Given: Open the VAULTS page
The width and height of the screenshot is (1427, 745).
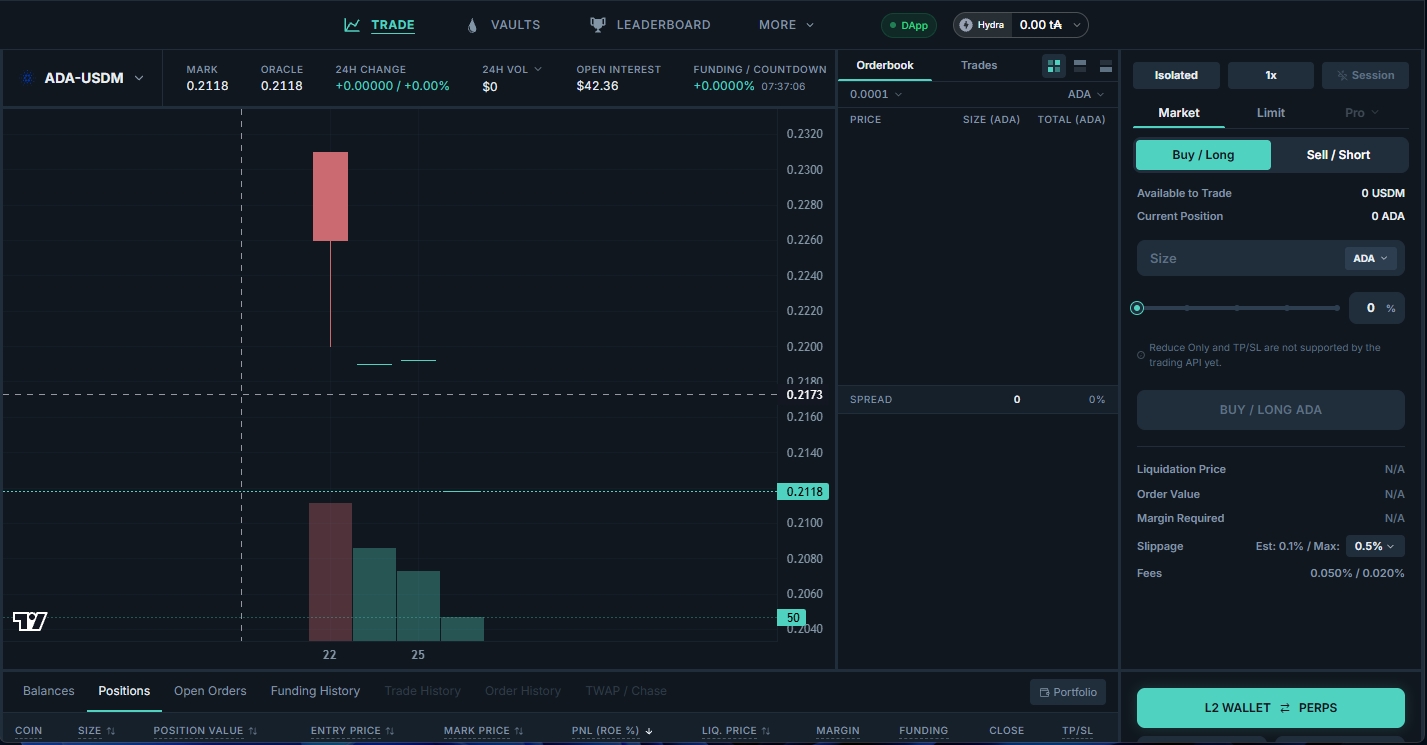Looking at the screenshot, I should click(503, 25).
